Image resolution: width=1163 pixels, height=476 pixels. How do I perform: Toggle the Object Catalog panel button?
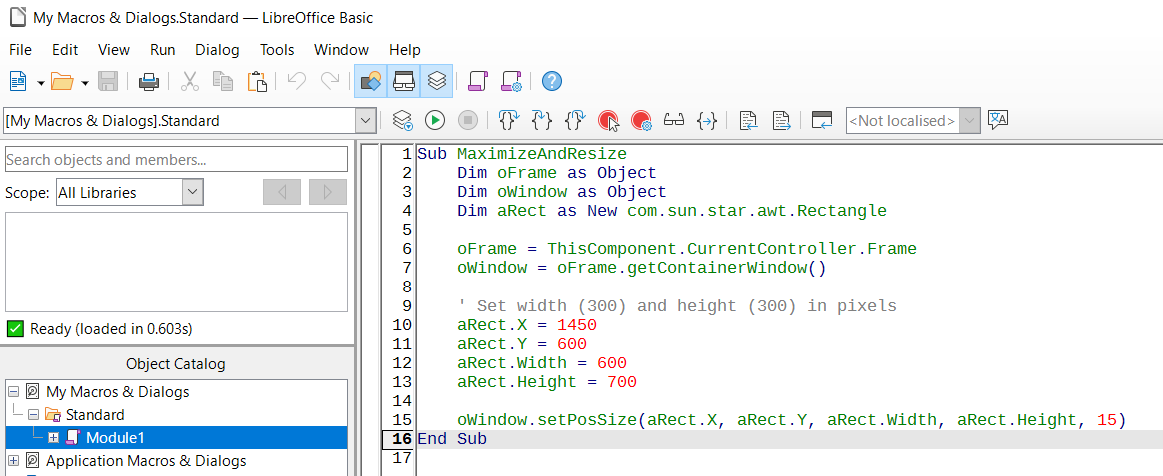pyautogui.click(x=371, y=81)
